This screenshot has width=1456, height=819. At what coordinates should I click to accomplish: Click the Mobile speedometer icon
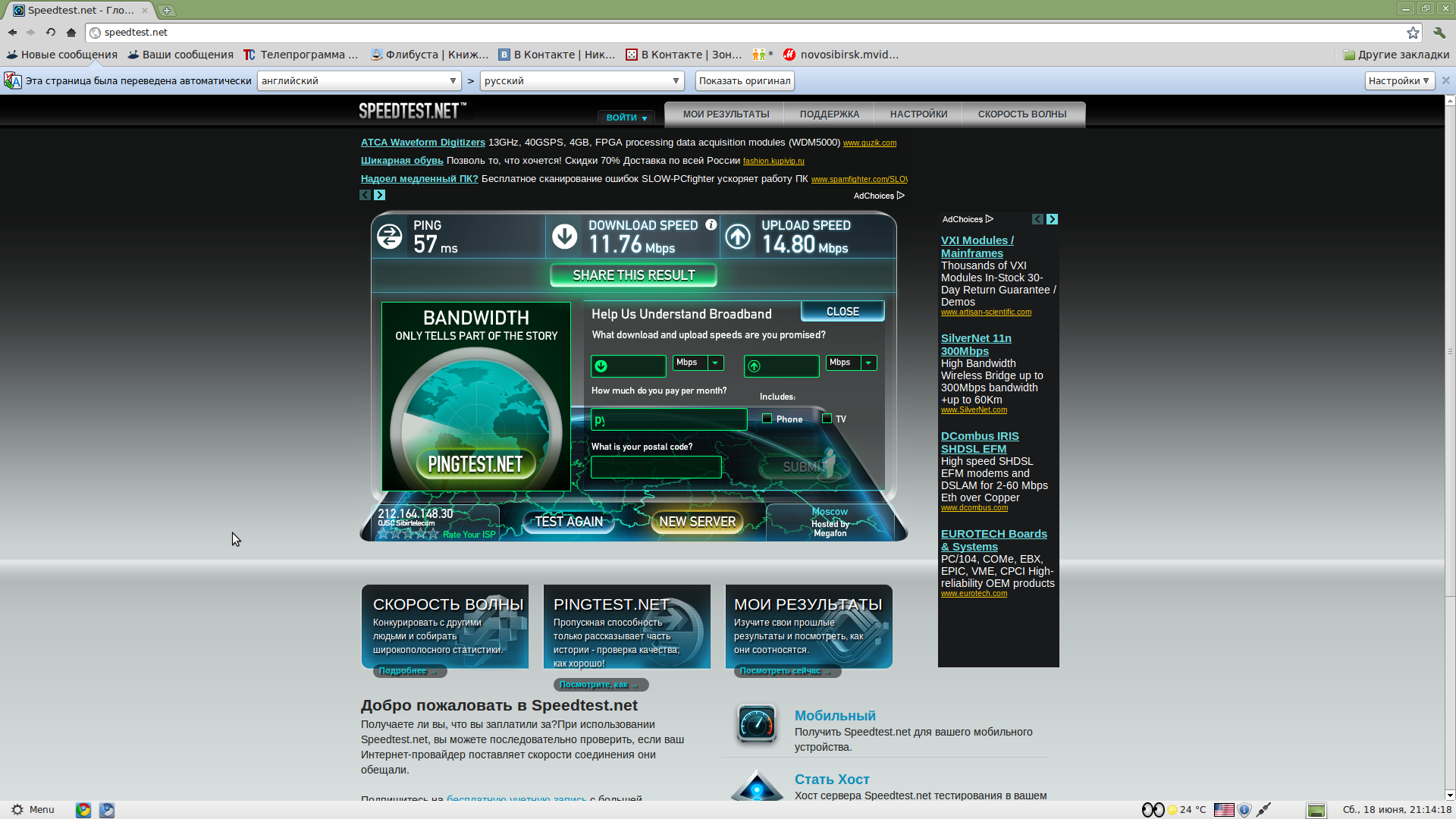click(757, 723)
